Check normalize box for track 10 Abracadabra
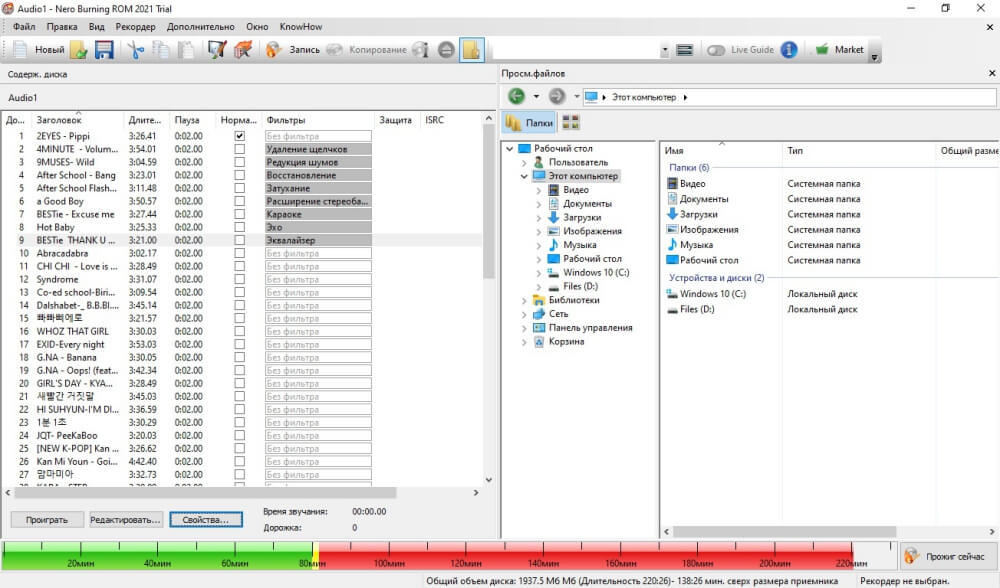The height and width of the screenshot is (588, 1000). tap(239, 253)
